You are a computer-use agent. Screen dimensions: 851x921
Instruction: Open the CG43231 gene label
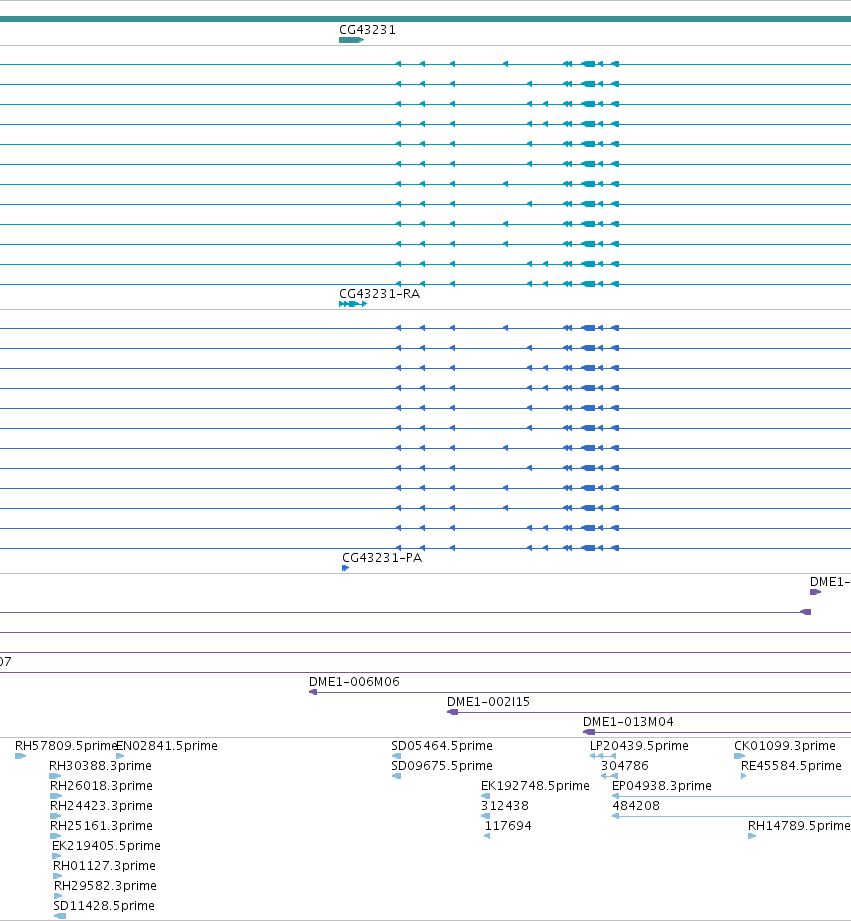[367, 29]
